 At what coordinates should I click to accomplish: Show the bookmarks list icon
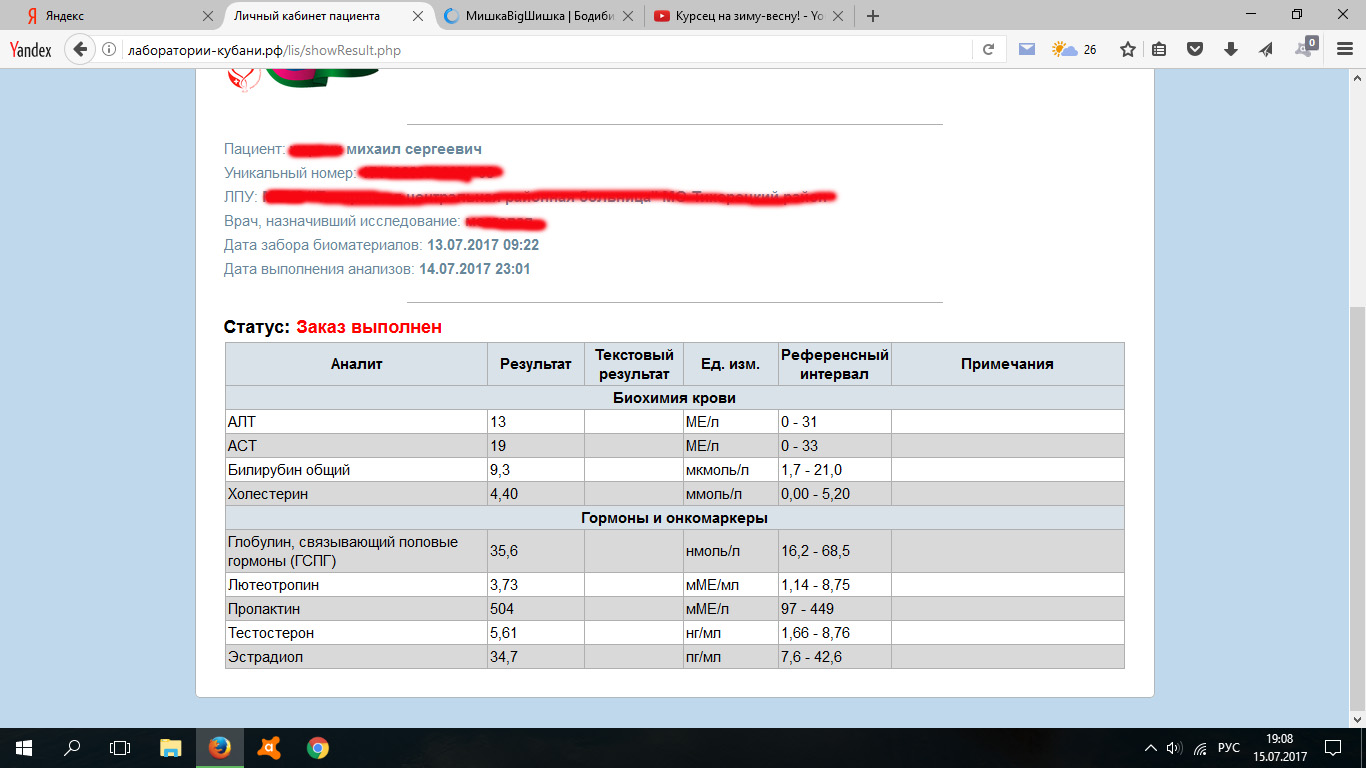[x=1160, y=50]
